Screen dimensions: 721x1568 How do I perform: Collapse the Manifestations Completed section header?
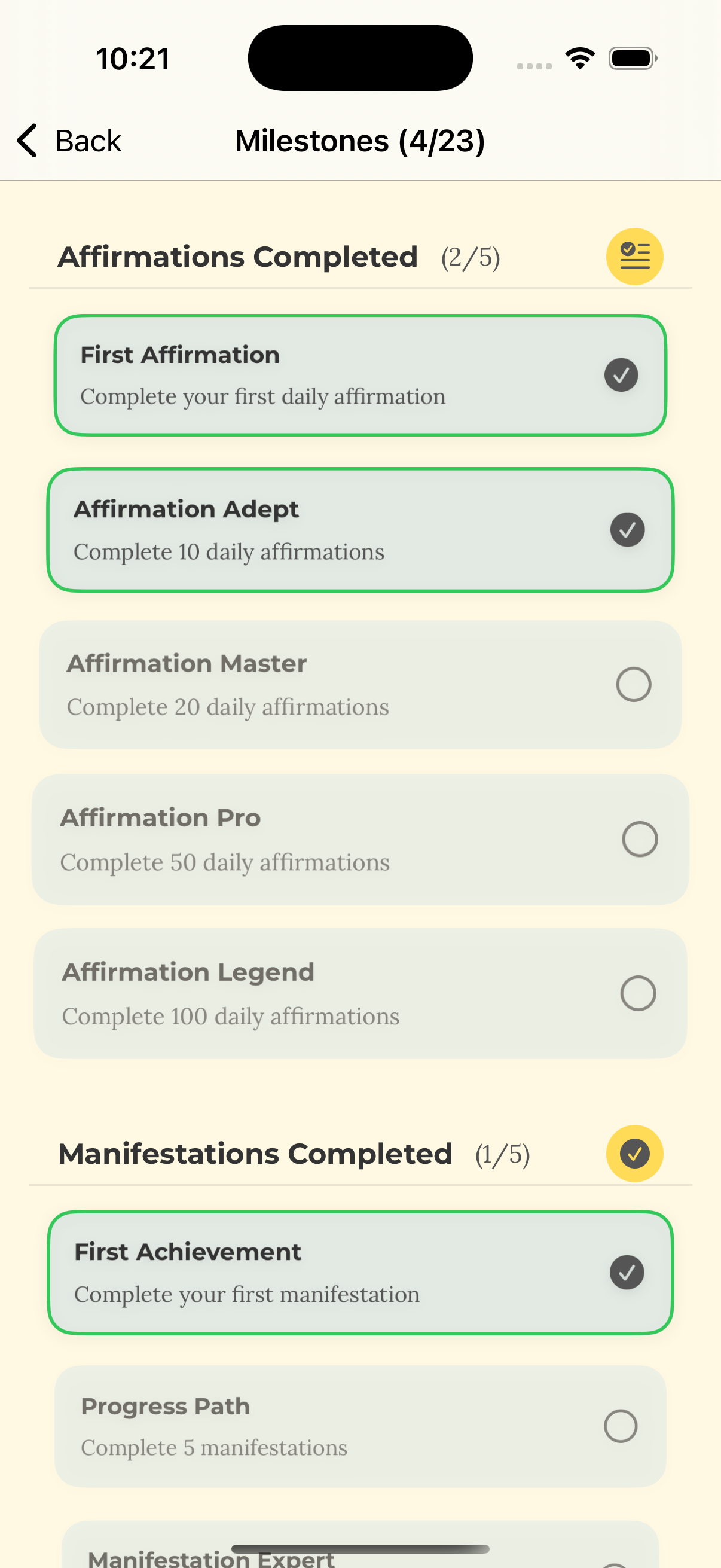tap(255, 1154)
